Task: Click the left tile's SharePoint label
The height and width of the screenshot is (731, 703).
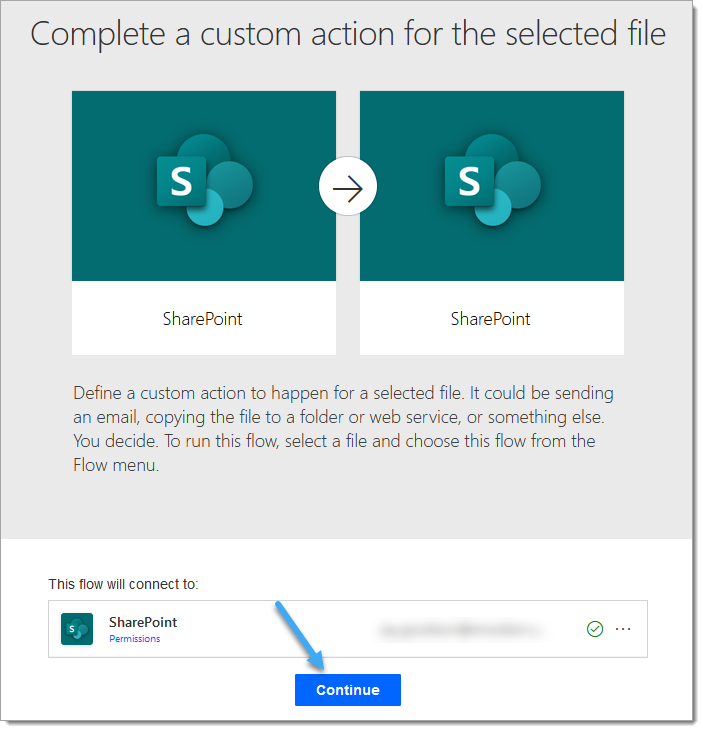Action: click(203, 321)
